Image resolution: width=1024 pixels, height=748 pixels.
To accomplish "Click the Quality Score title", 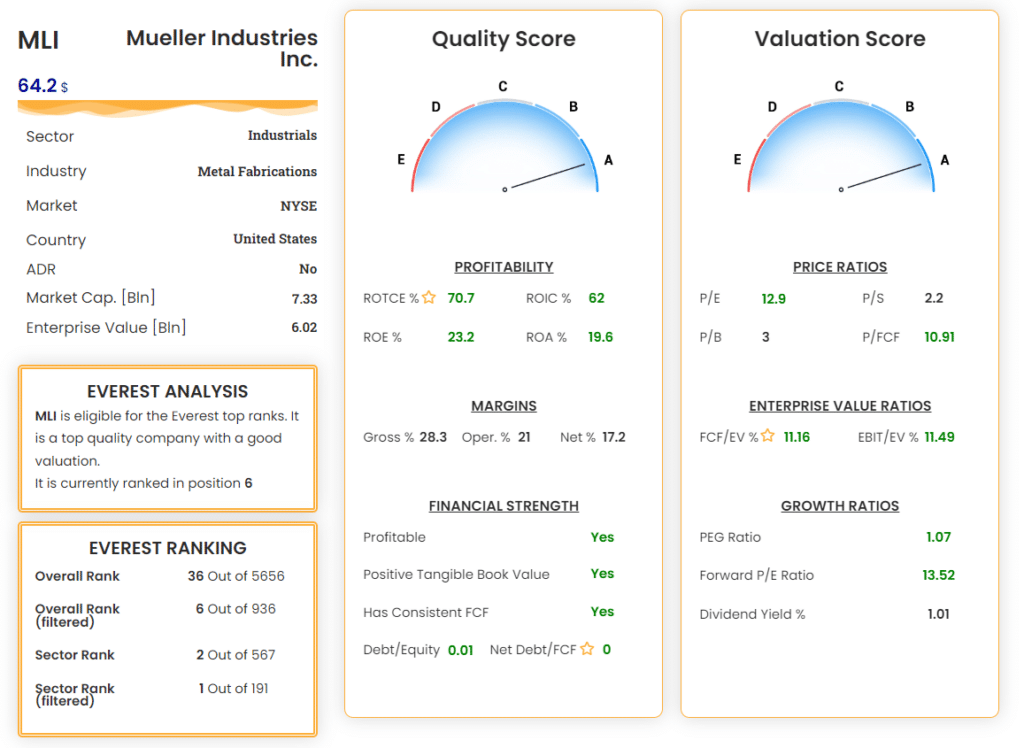I will click(504, 39).
